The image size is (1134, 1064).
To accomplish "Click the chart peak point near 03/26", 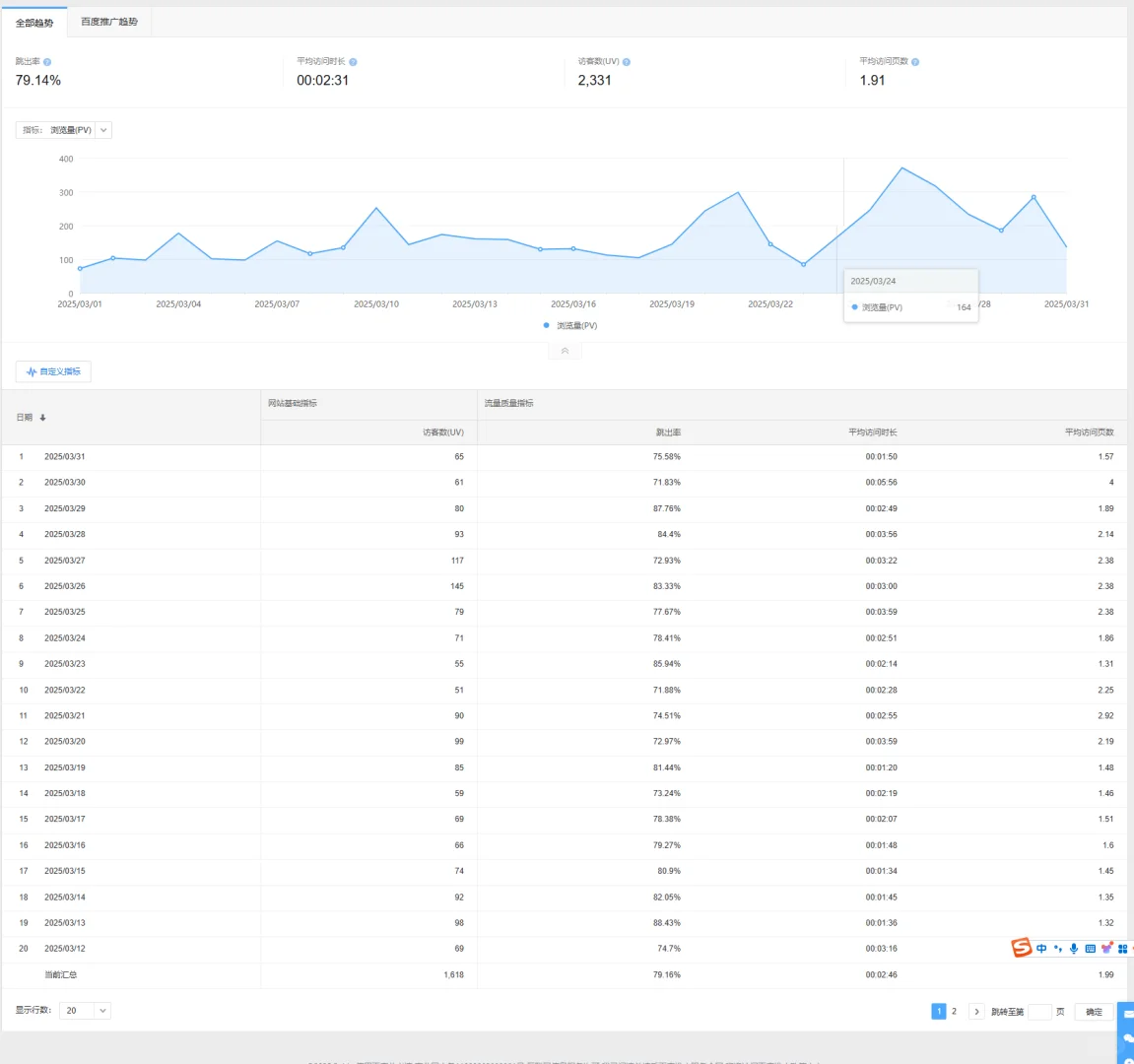I will pyautogui.click(x=901, y=167).
